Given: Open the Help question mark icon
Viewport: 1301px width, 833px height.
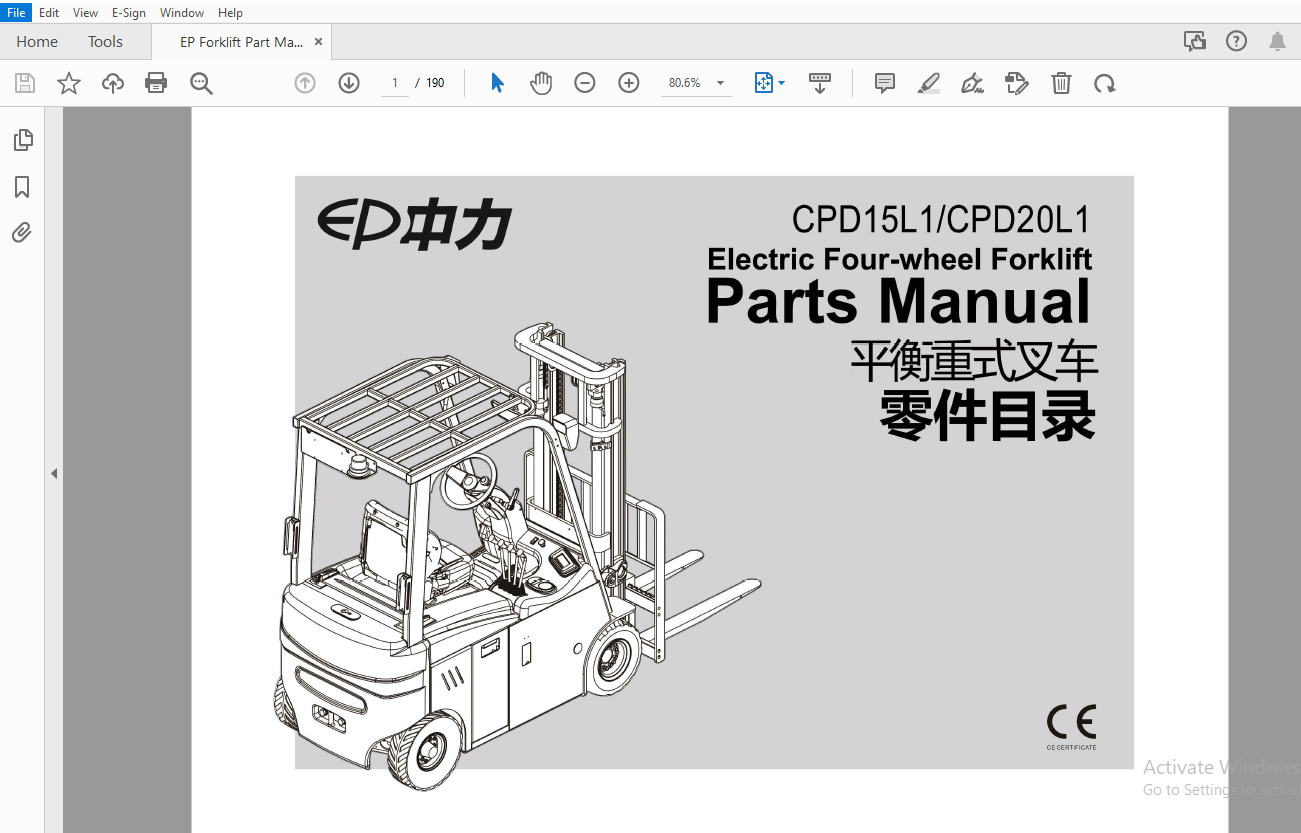Looking at the screenshot, I should pyautogui.click(x=1236, y=41).
